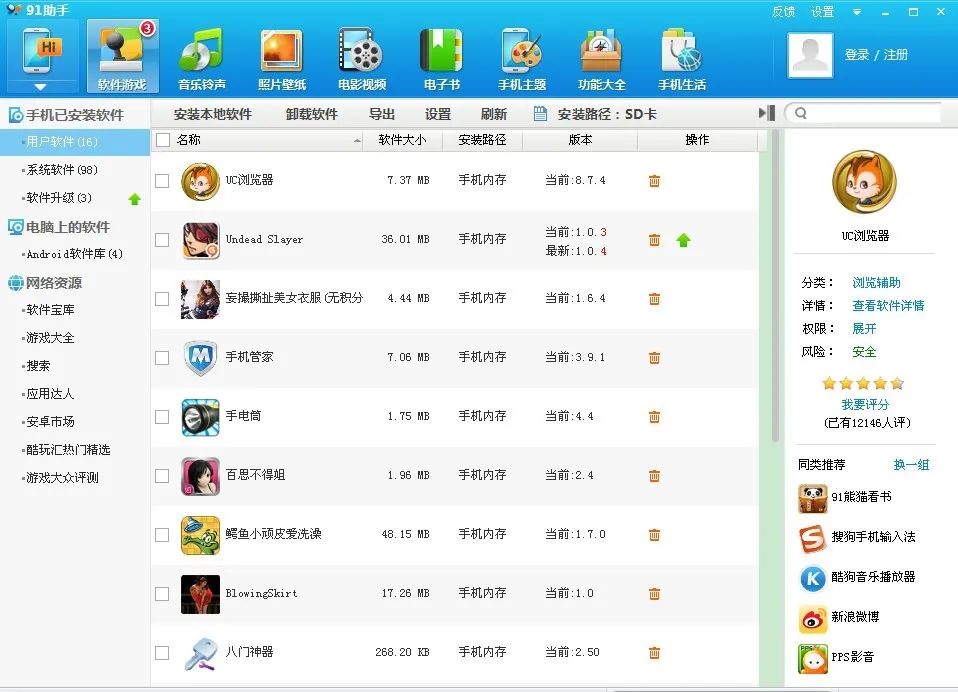Sort by 软件大小 column header
Viewport: 958px width, 692px height.
[403, 140]
